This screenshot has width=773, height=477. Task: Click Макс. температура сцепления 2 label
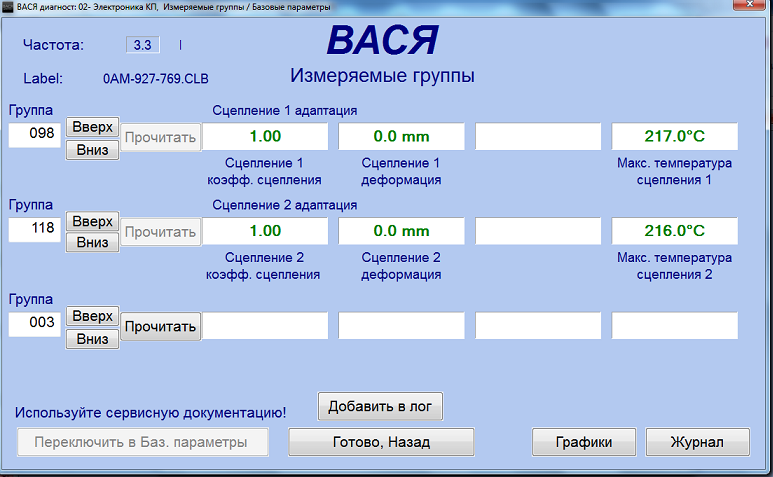[x=674, y=266]
